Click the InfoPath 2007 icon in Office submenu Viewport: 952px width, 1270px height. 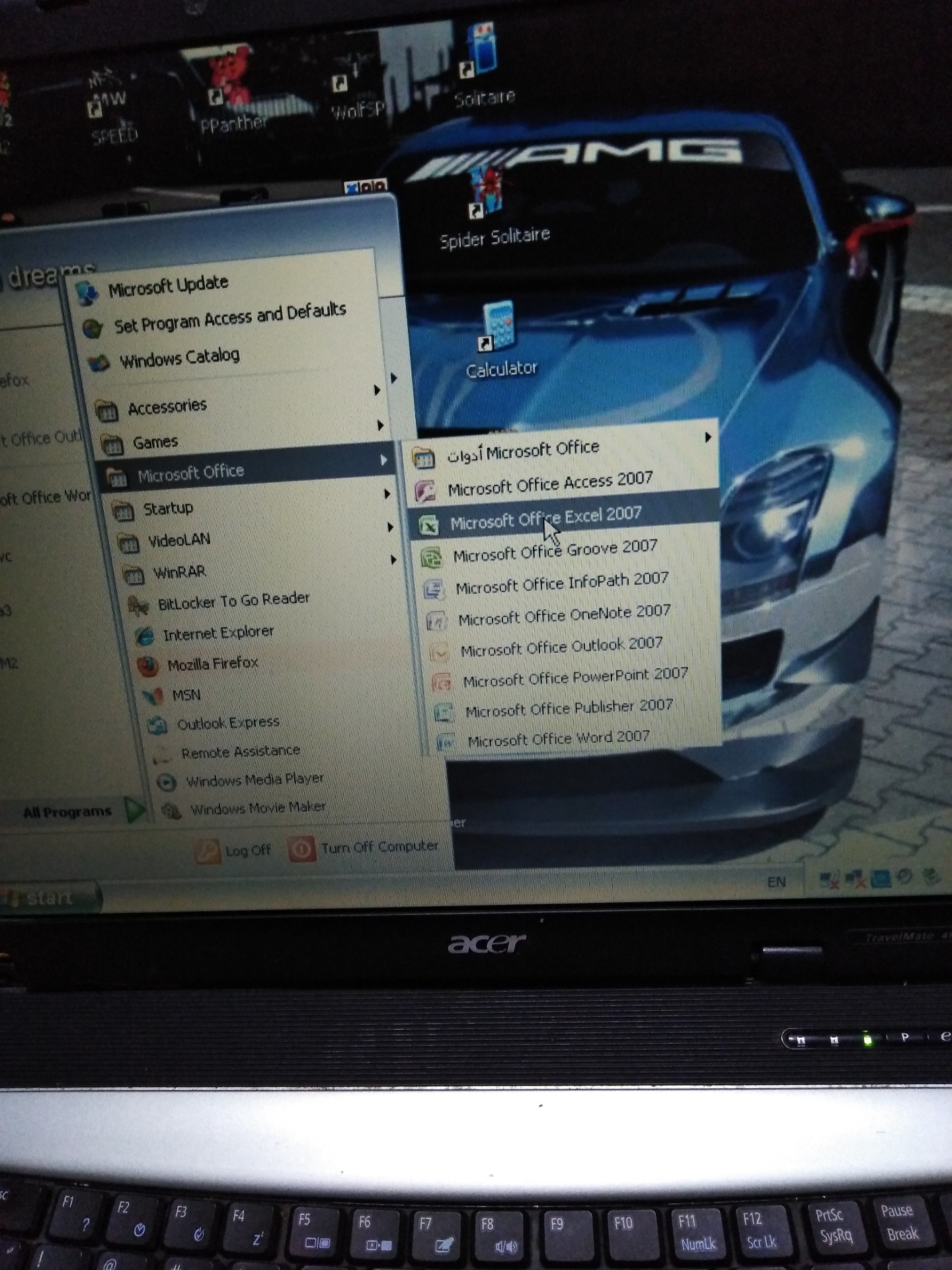434,589
